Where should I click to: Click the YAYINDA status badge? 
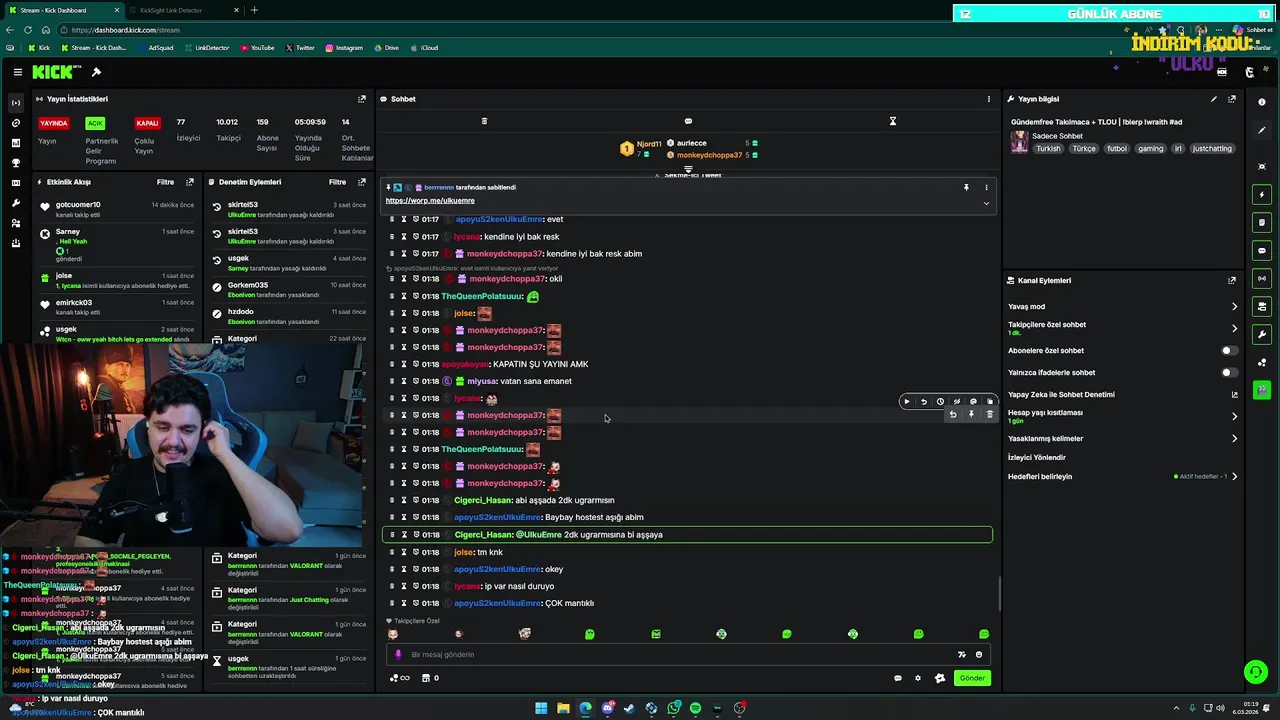[x=54, y=123]
